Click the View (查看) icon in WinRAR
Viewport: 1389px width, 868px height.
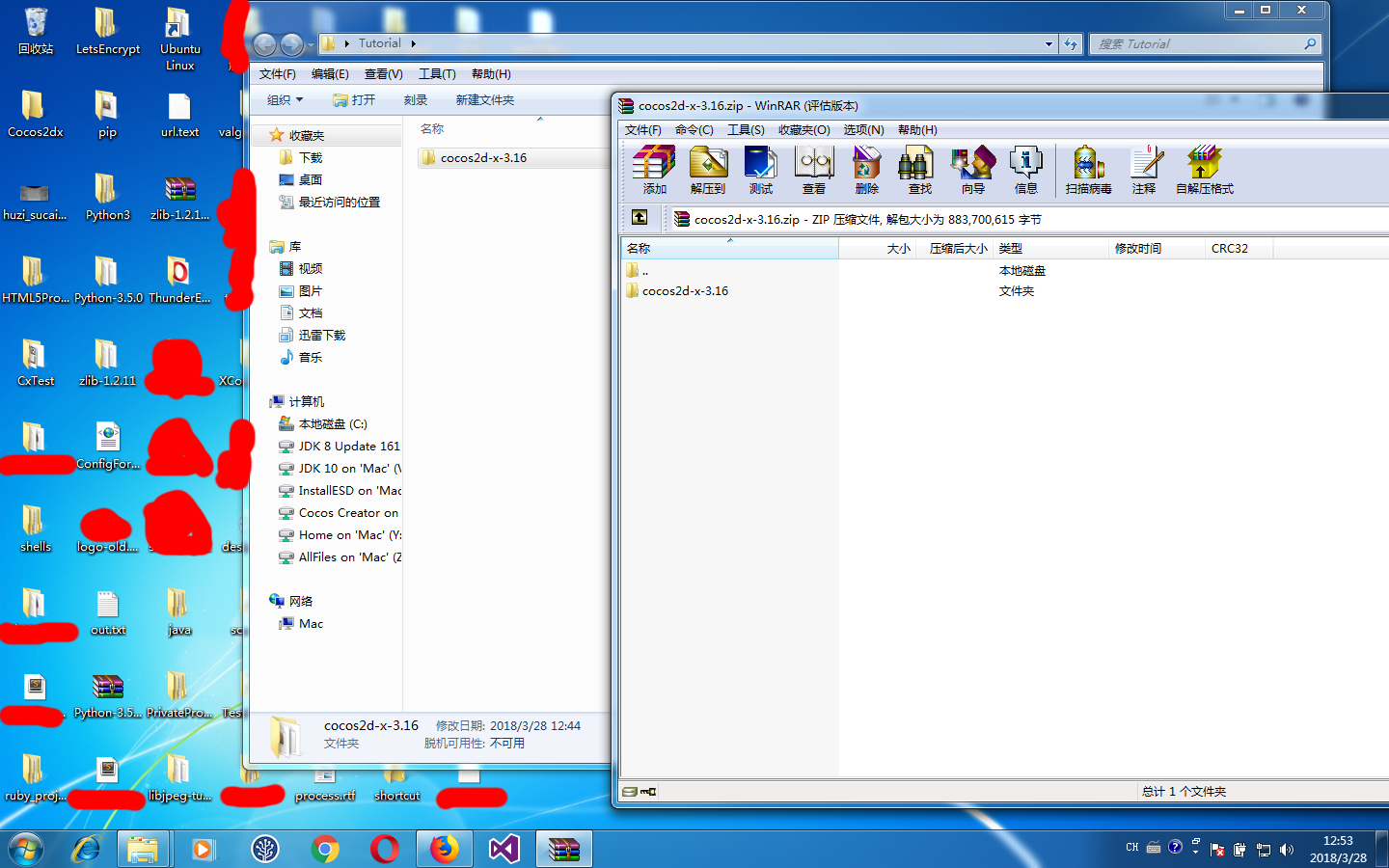click(813, 170)
